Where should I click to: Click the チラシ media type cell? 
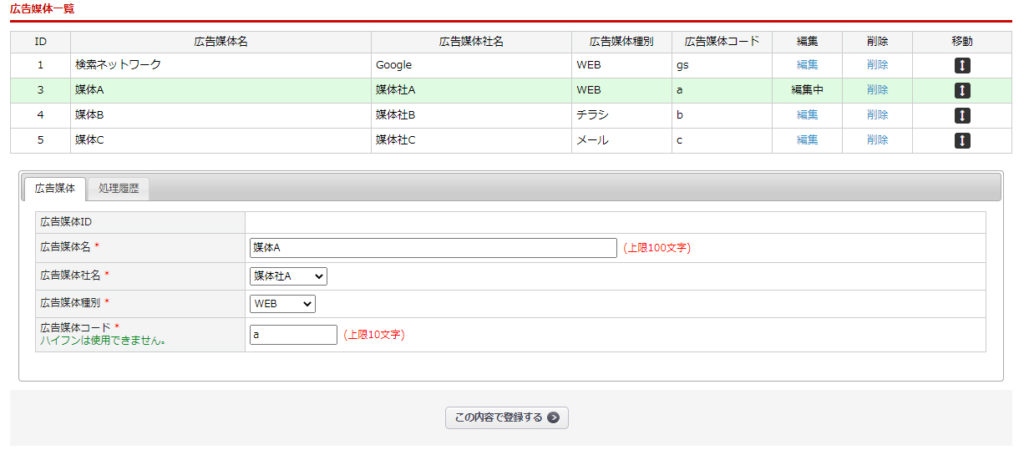(622, 116)
